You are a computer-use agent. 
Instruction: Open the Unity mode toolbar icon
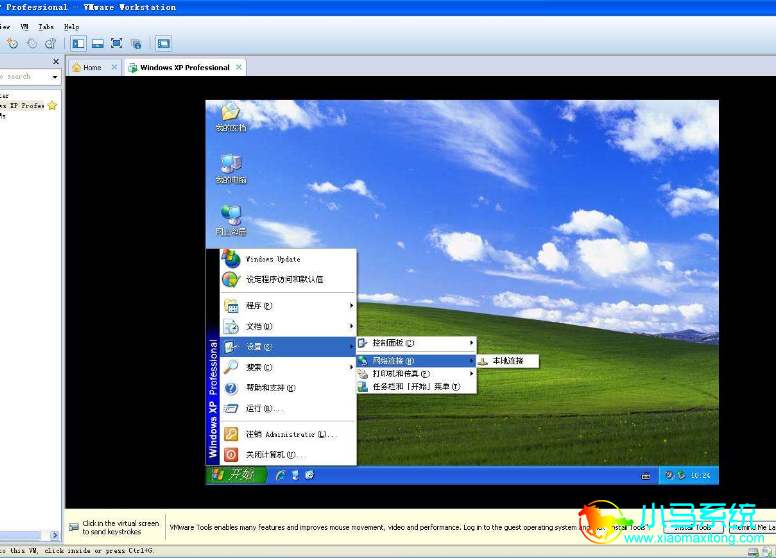136,44
